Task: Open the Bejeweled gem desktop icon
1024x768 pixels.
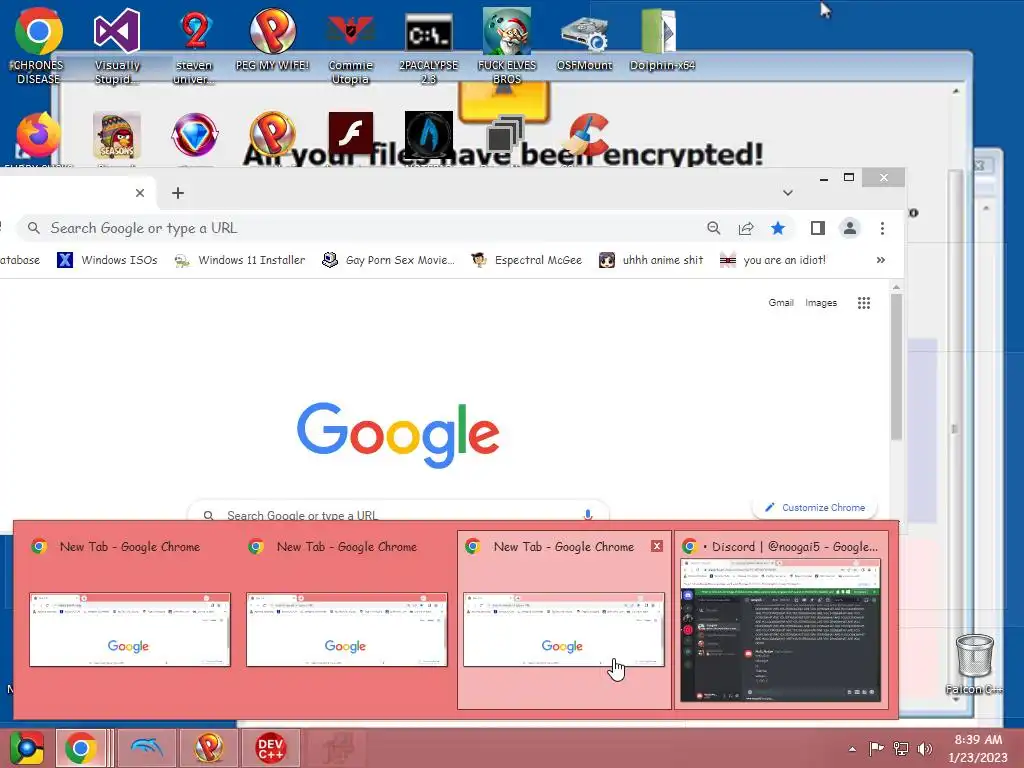Action: click(x=194, y=136)
